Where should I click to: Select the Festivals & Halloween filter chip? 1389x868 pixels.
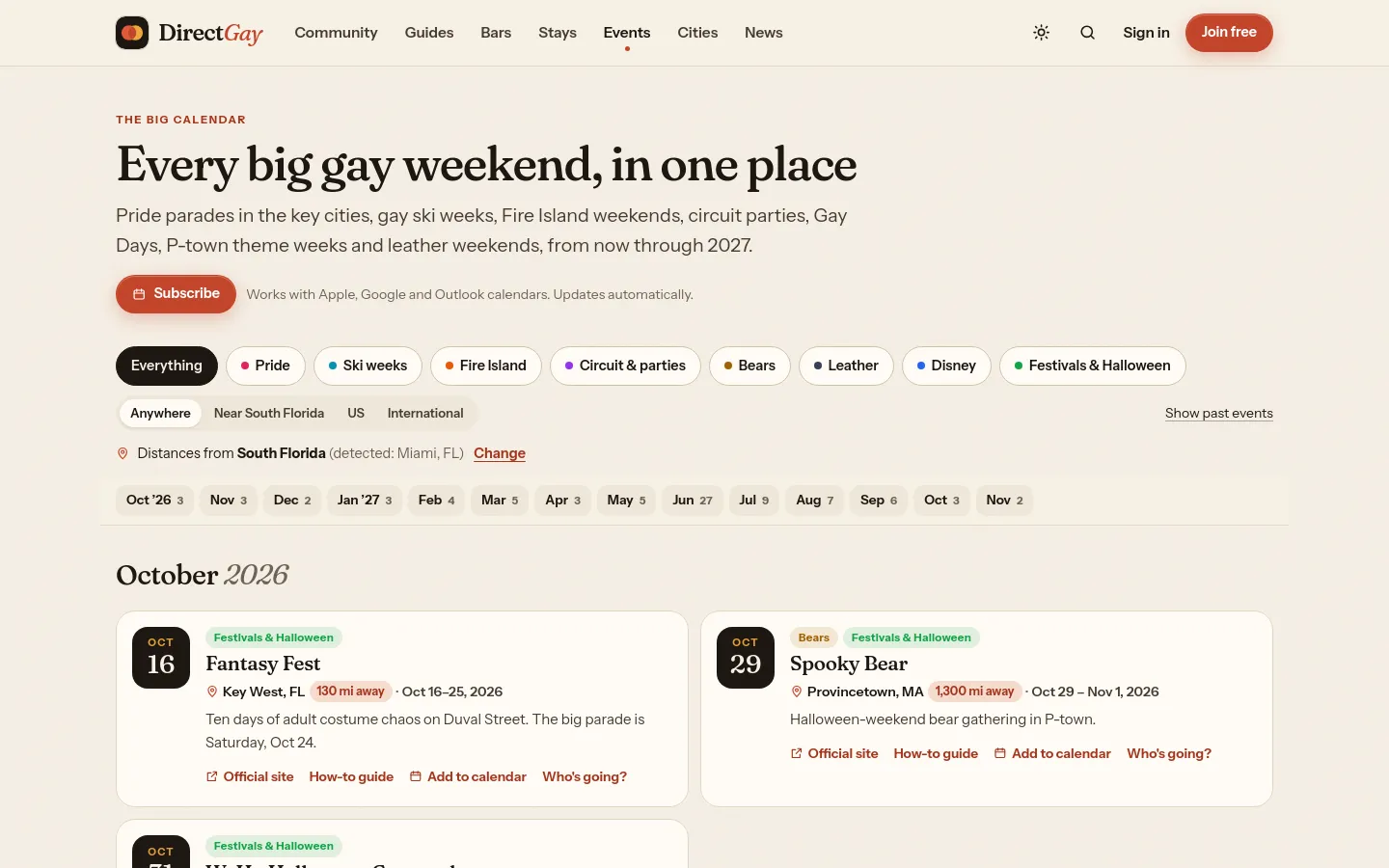coord(1093,366)
